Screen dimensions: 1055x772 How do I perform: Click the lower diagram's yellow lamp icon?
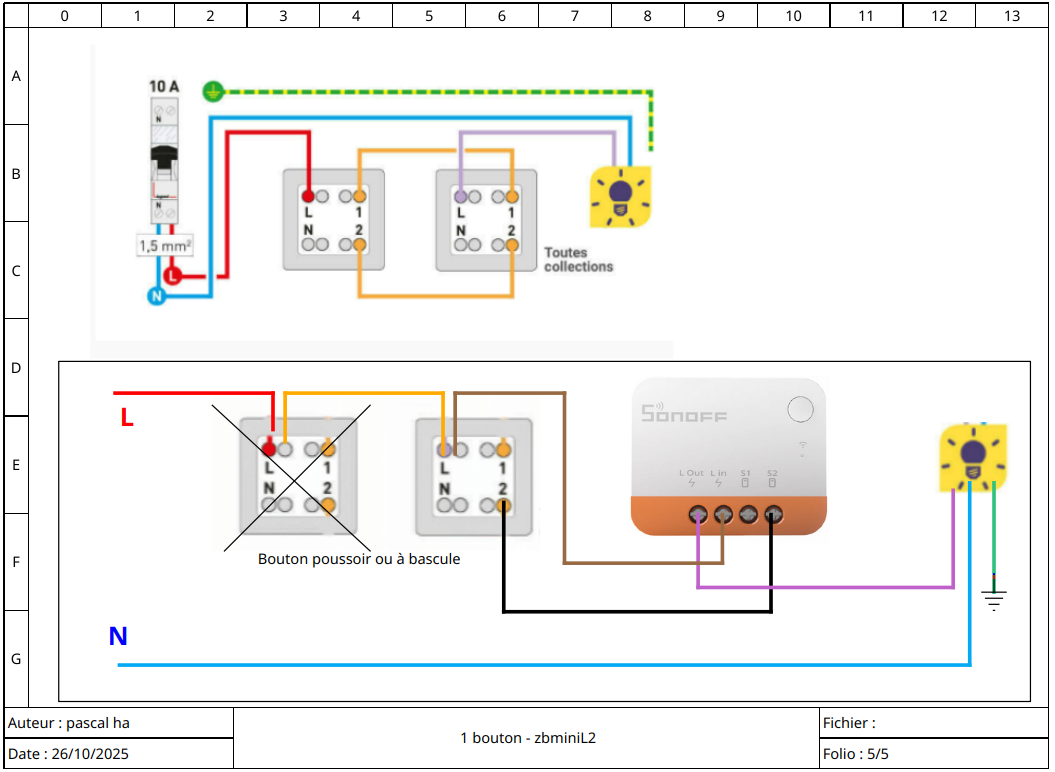tap(973, 457)
